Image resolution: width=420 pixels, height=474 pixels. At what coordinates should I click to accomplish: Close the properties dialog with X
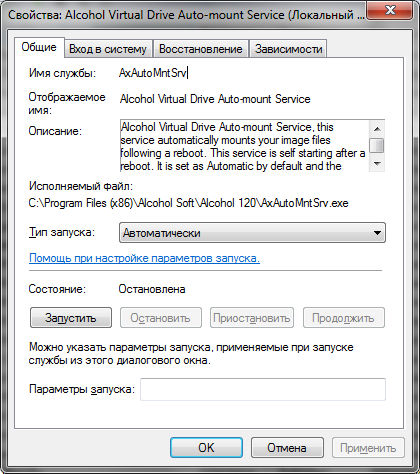coord(390,10)
